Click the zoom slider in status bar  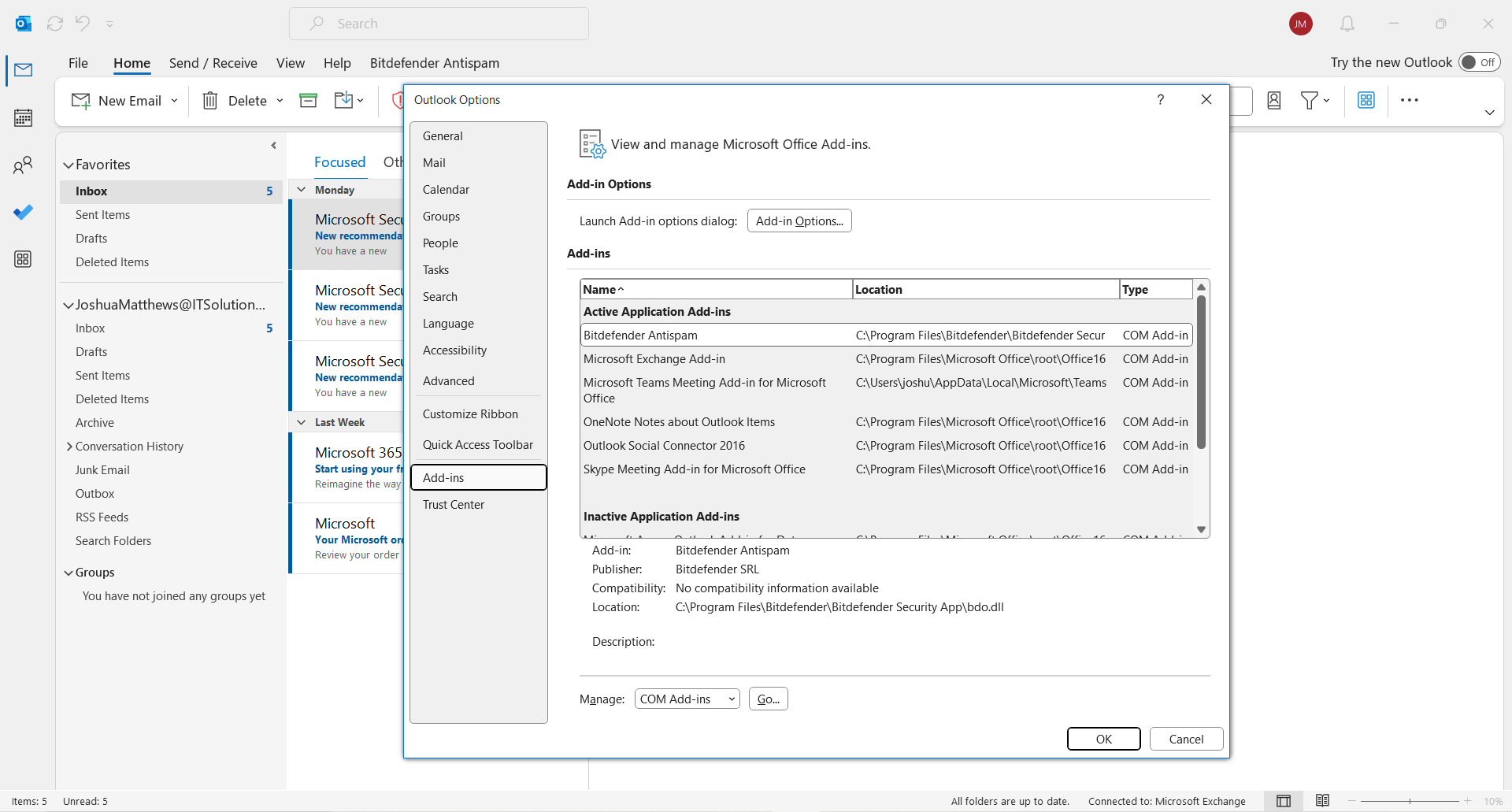coord(1410,801)
